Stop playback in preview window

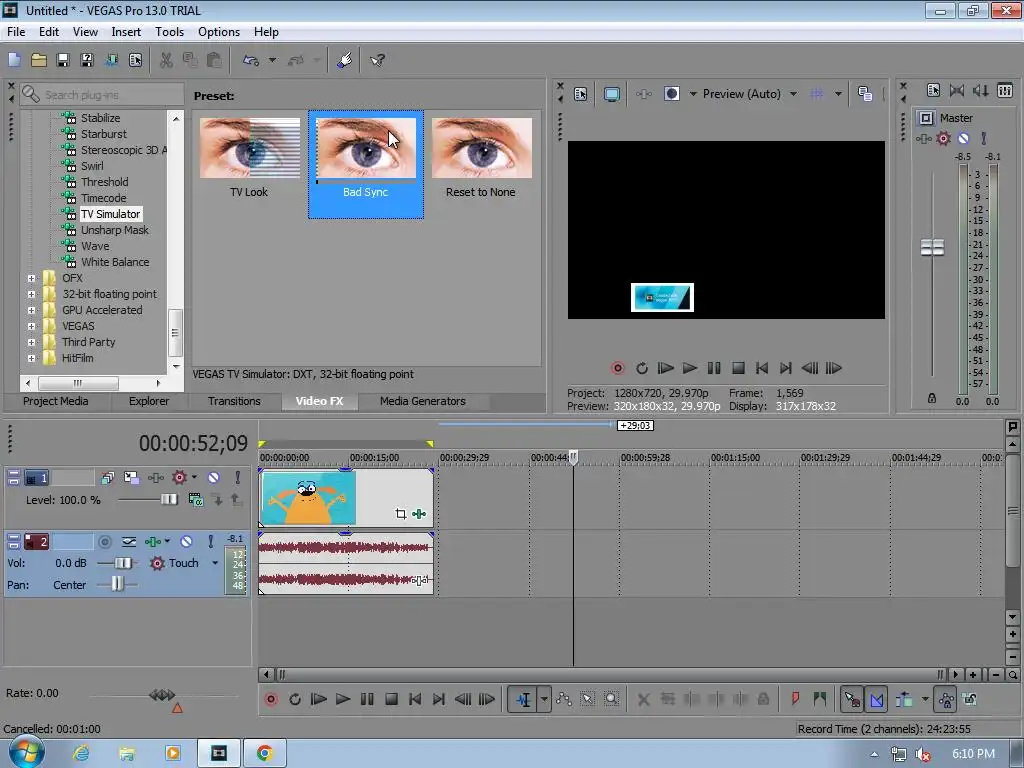point(738,368)
